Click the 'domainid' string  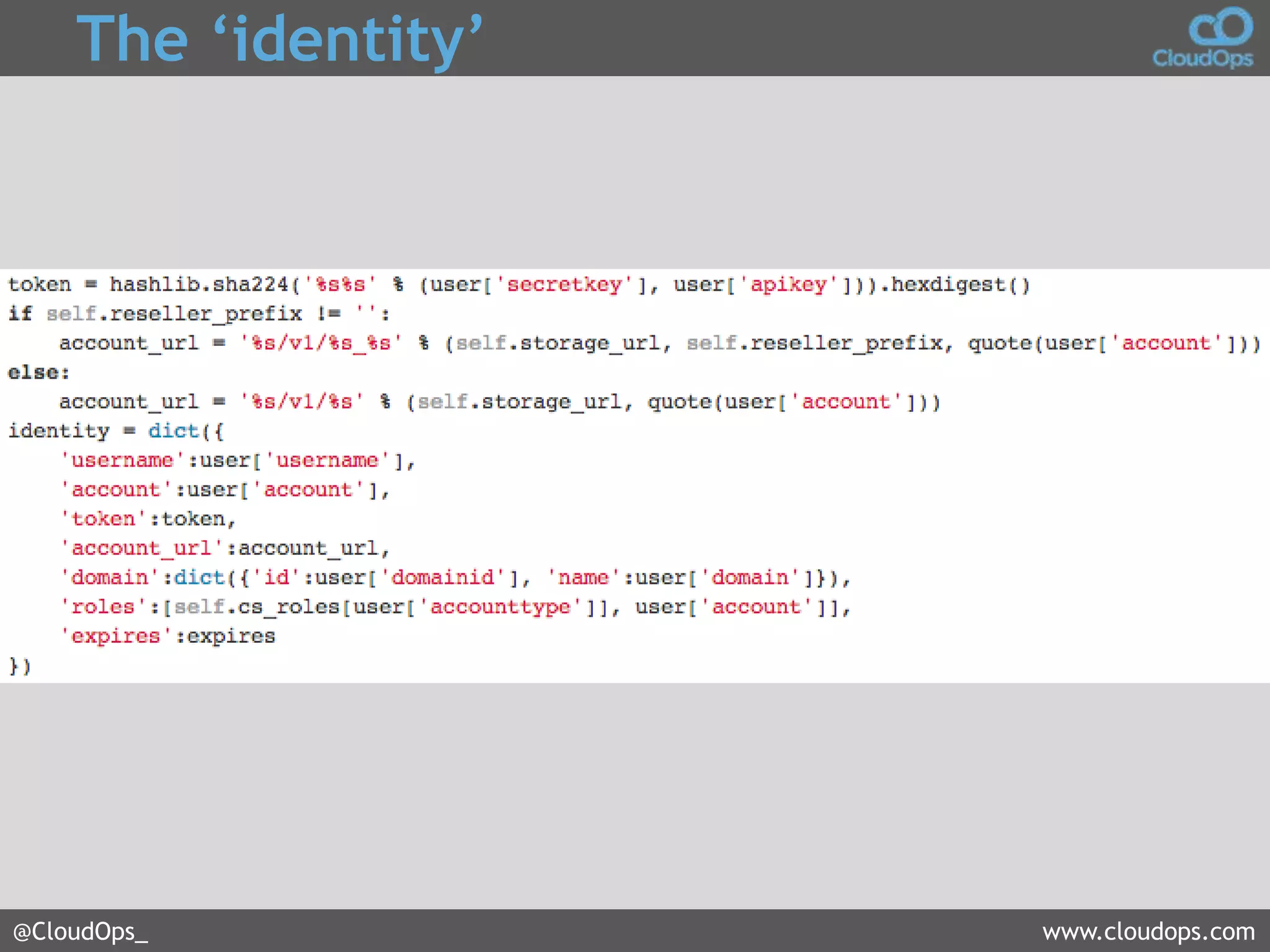pyautogui.click(x=443, y=578)
